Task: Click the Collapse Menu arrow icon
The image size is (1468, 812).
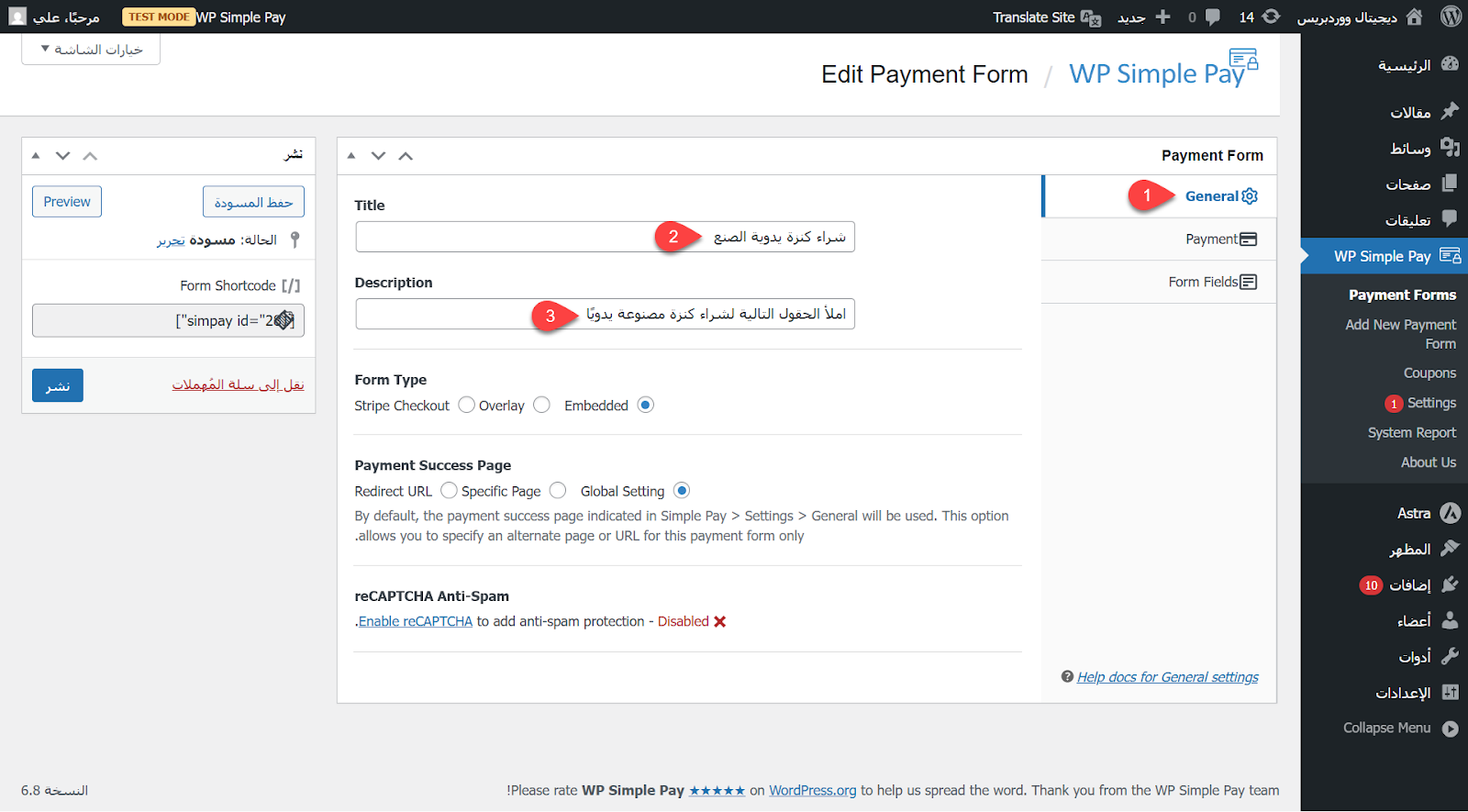Action: tap(1450, 729)
